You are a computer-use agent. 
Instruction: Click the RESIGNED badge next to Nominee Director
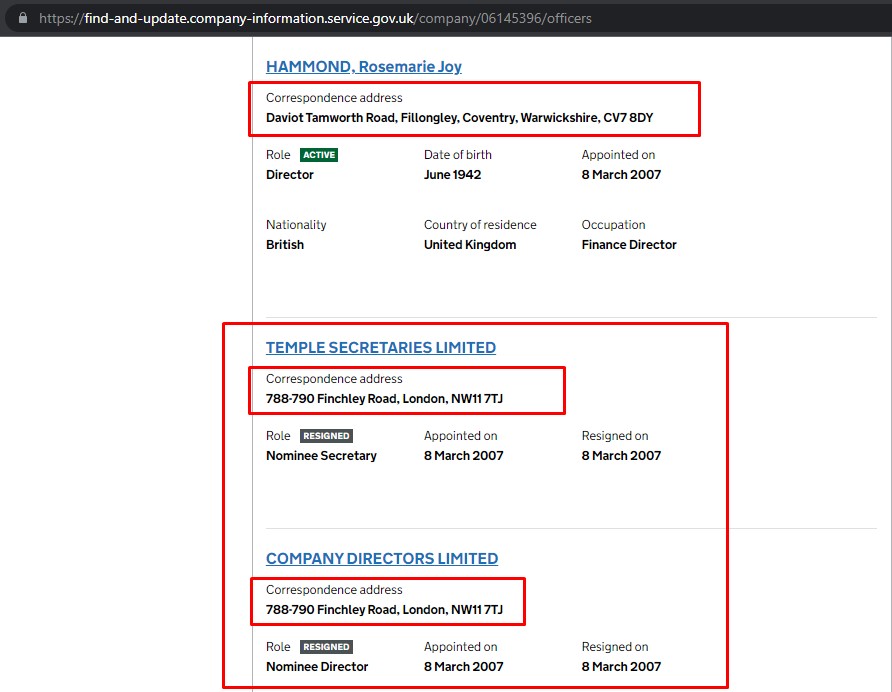tap(326, 647)
